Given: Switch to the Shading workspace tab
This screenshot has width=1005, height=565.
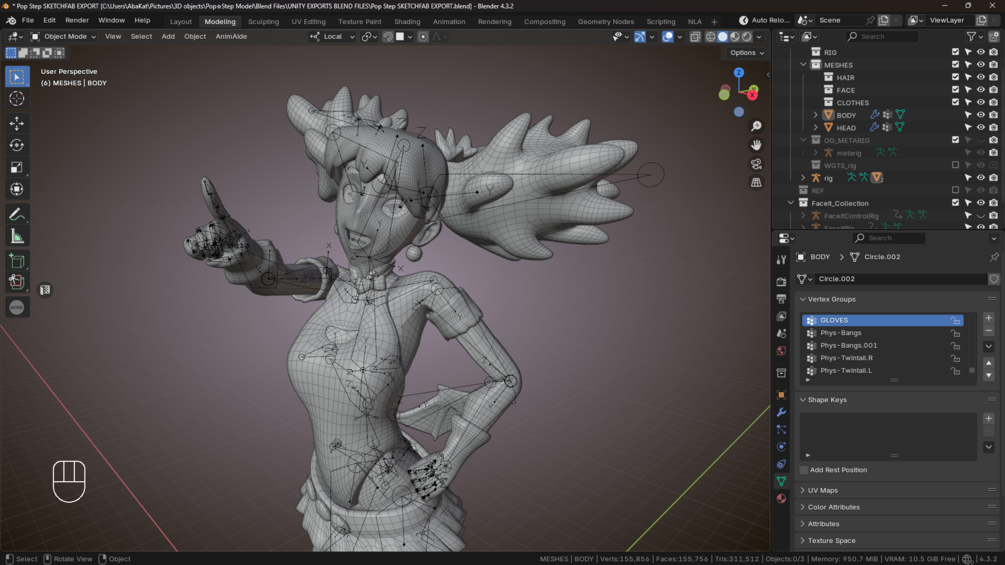Looking at the screenshot, I should [x=407, y=21].
